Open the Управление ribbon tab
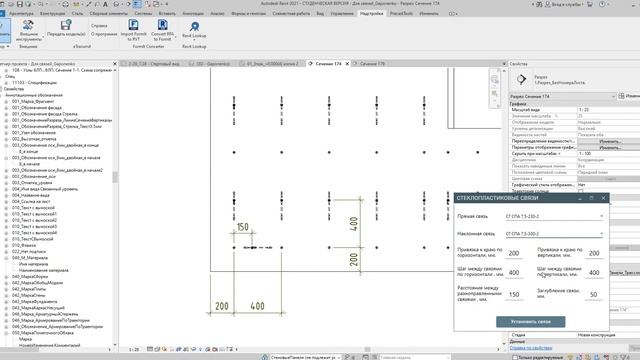Screen dimensions: 640x360 tap(342, 13)
